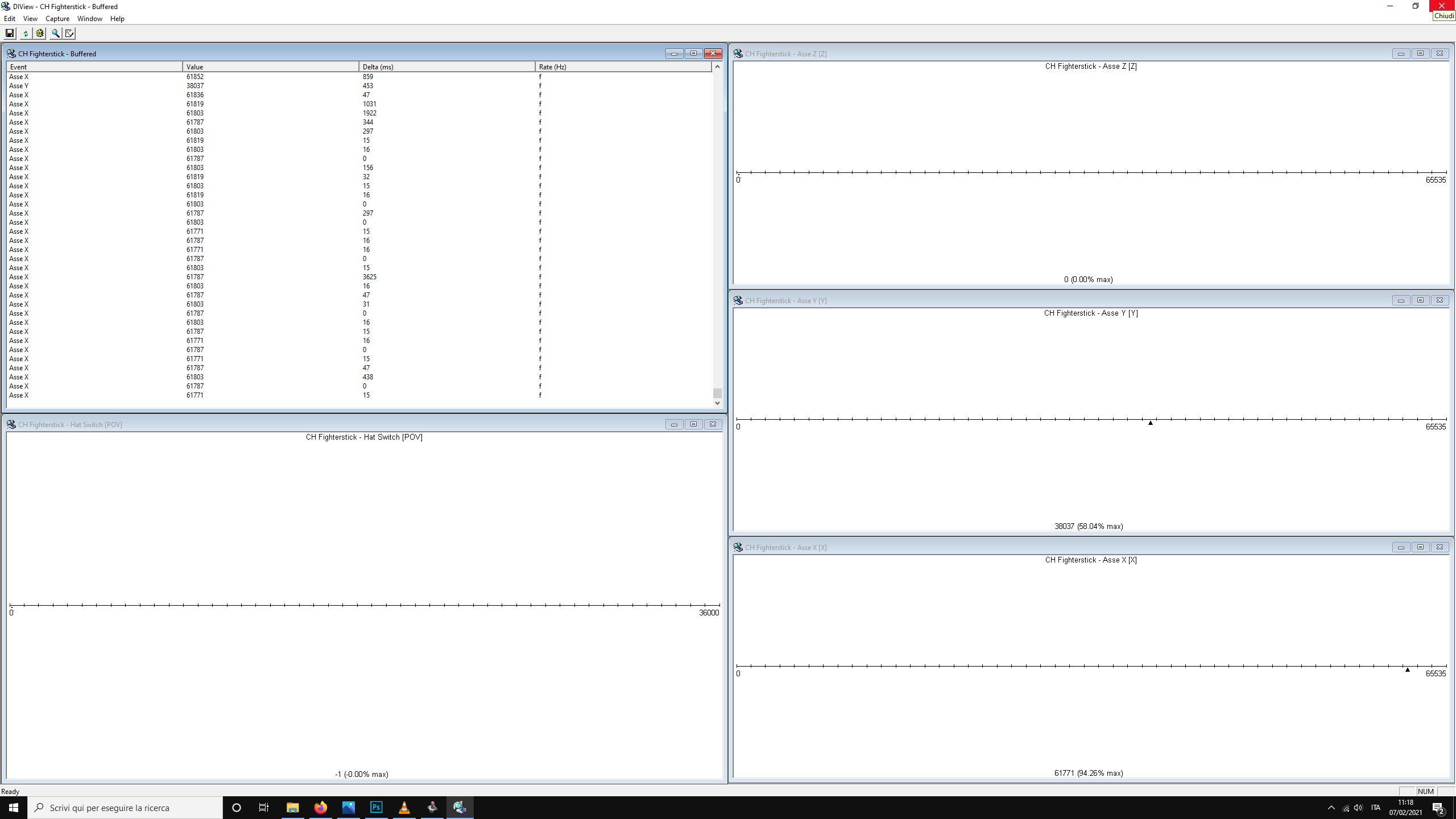Minimize the Hat Switch [POV] child window
Viewport: 1456px width, 819px height.
(x=674, y=424)
